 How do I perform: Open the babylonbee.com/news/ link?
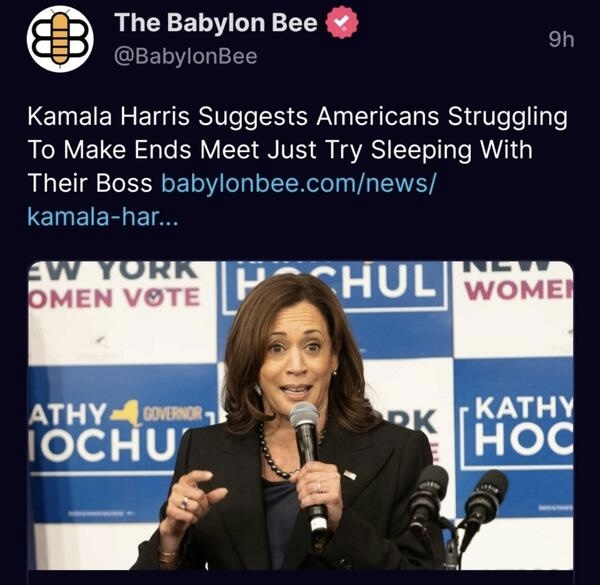(299, 183)
